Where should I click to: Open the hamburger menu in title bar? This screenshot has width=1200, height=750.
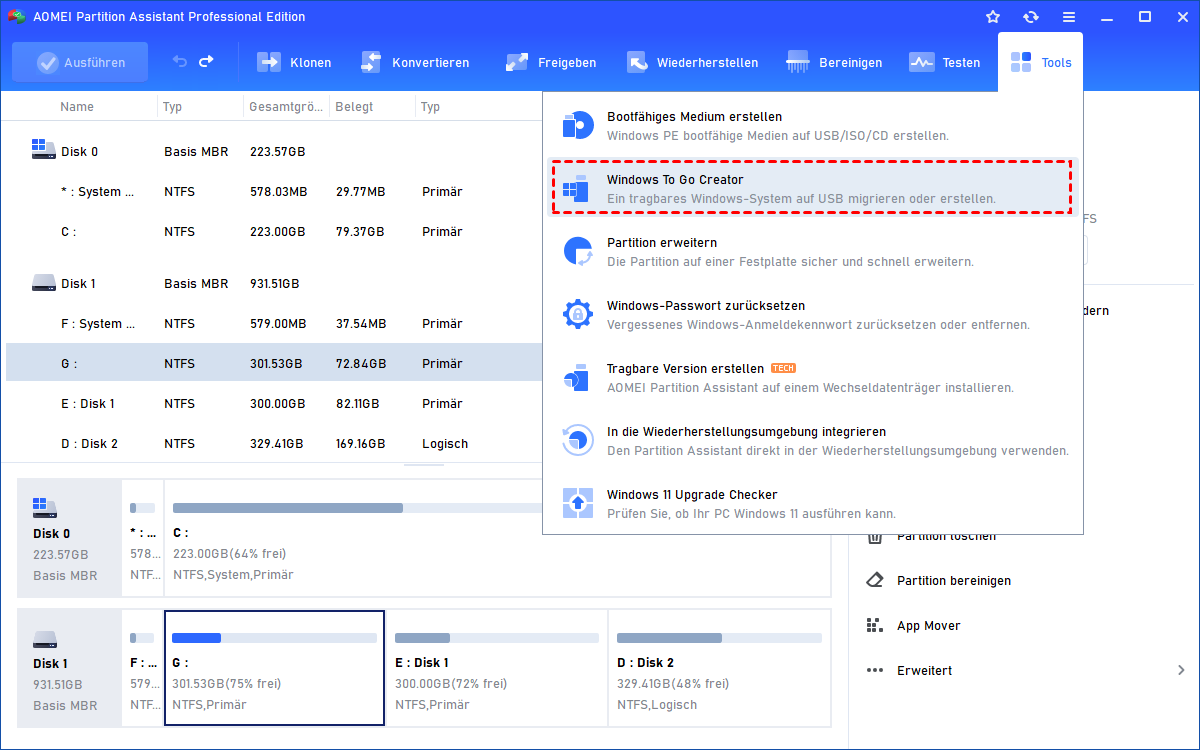click(1069, 17)
